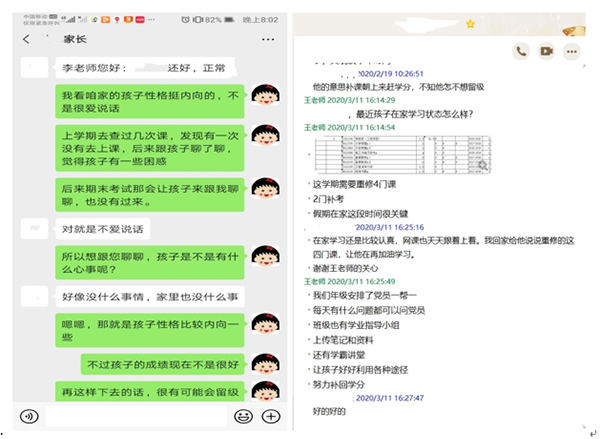Tap the message 嗯嗯，那就是孩子性格比较内向一些
The width and height of the screenshot is (600, 439).
click(150, 330)
